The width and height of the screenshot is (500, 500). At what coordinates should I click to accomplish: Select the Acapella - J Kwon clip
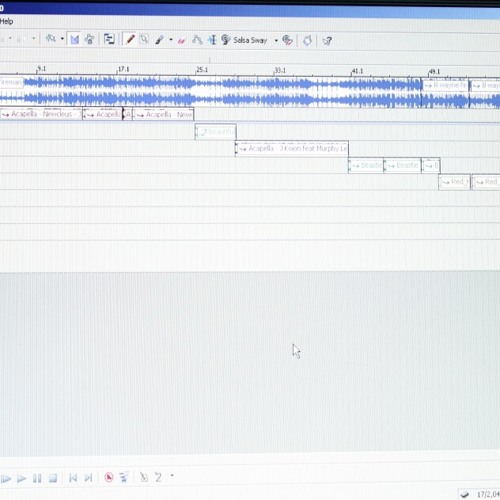coord(292,148)
